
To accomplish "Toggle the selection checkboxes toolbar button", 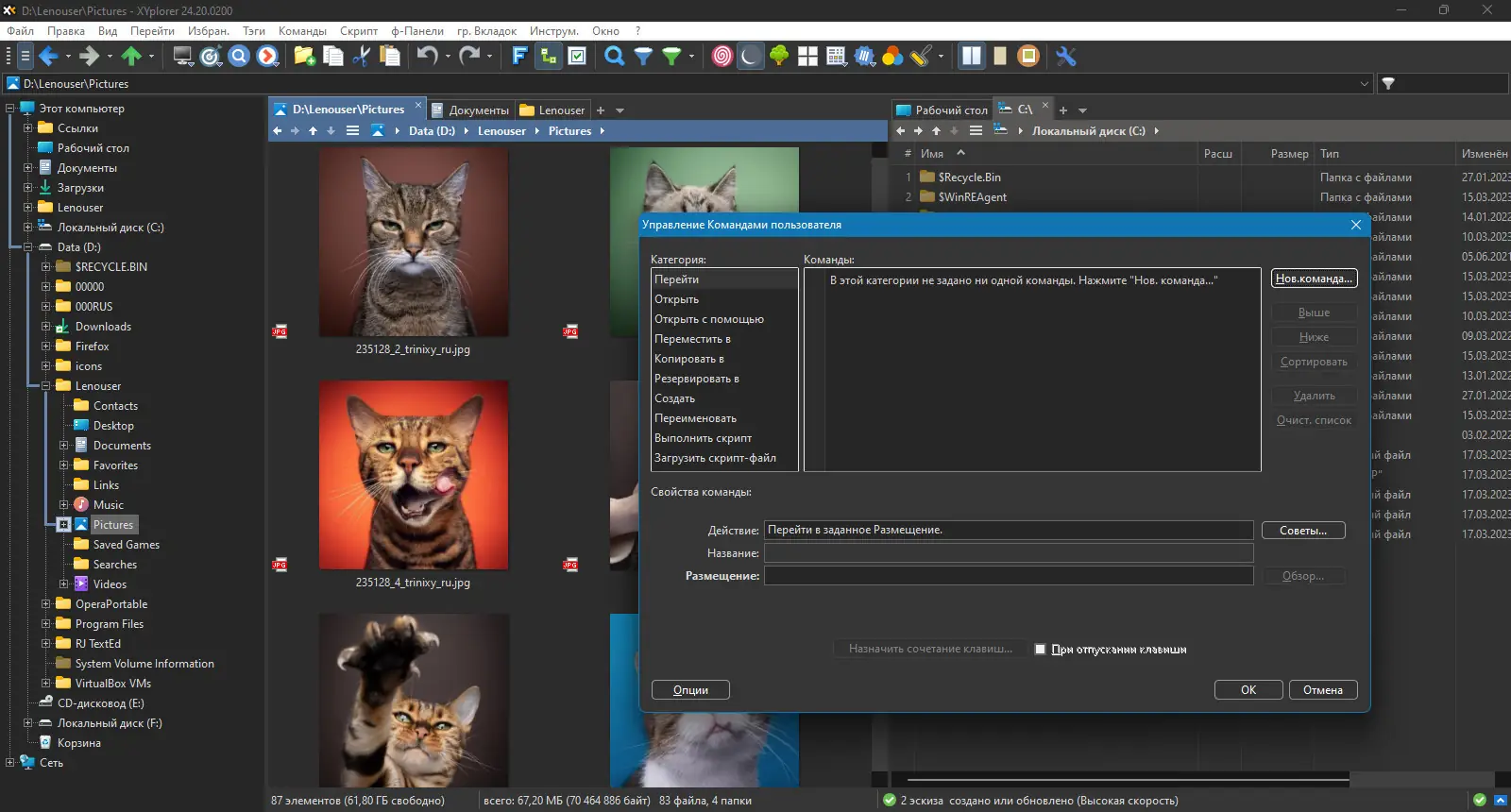I will 577,57.
